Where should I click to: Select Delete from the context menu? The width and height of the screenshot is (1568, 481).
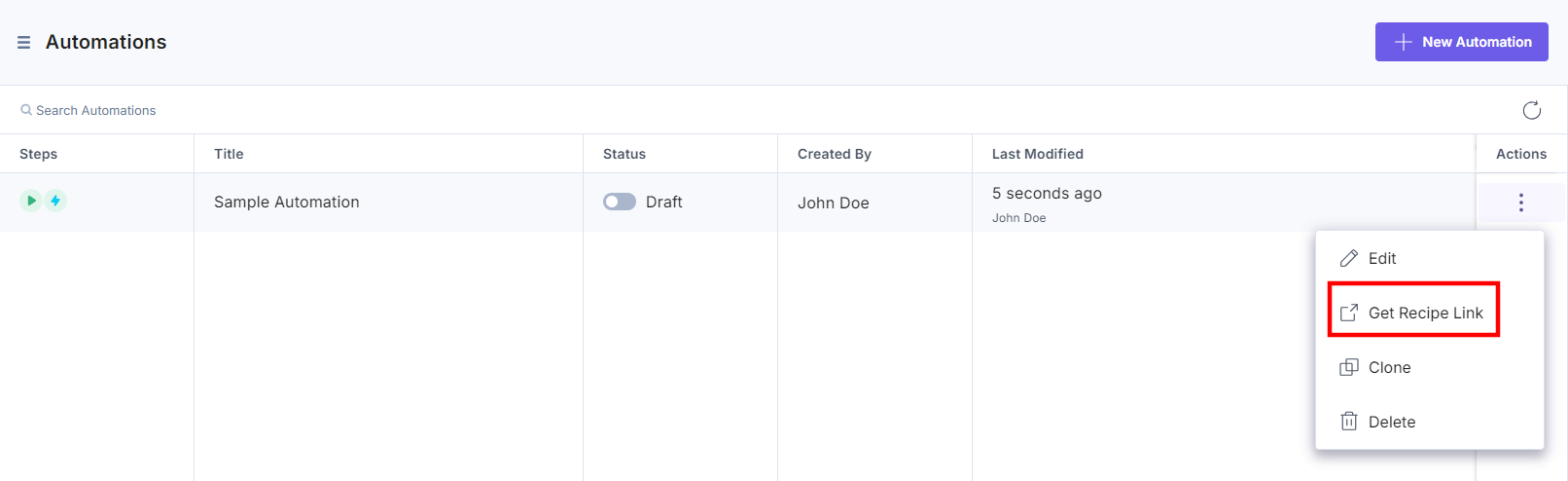[1429, 422]
